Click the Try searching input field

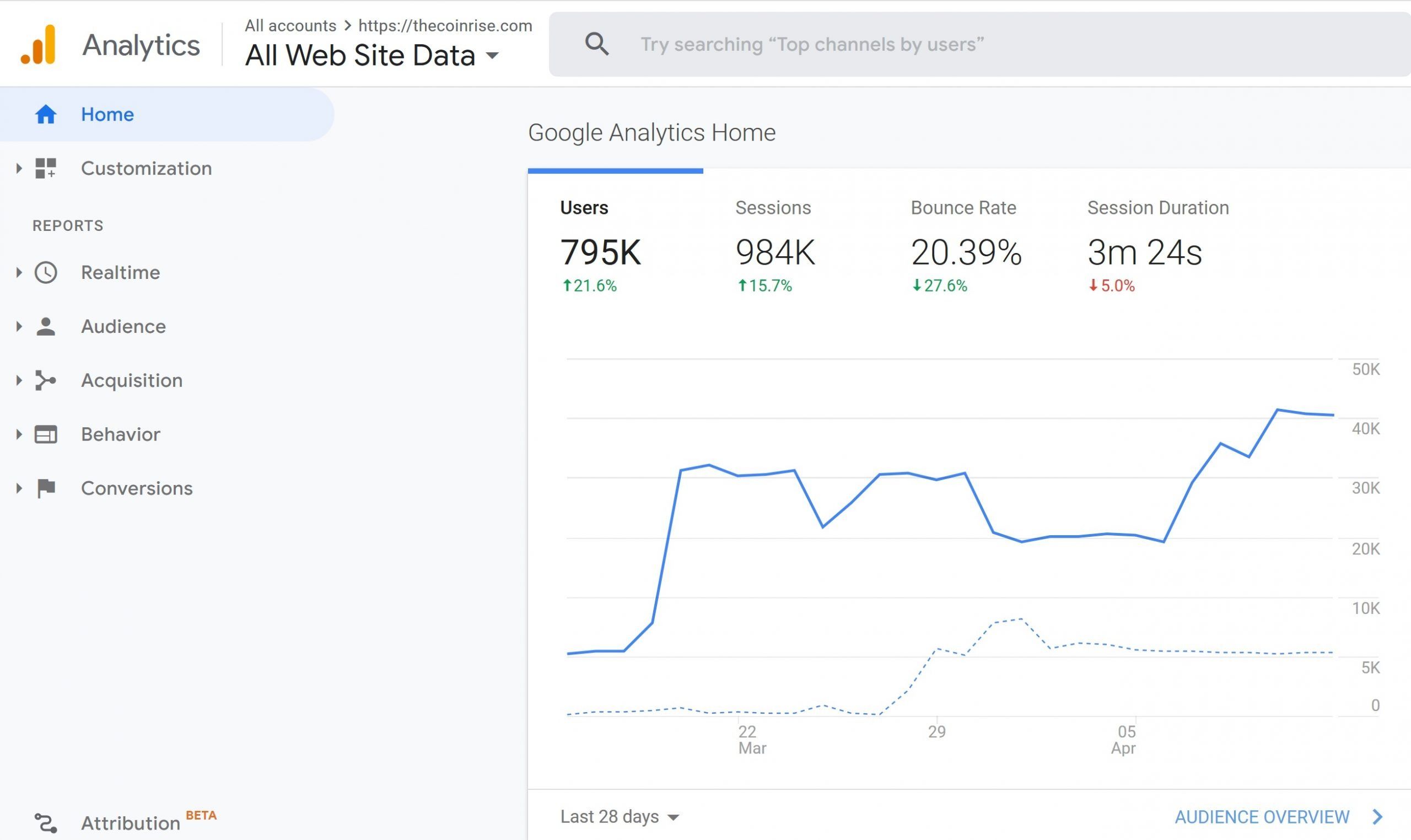click(x=962, y=44)
